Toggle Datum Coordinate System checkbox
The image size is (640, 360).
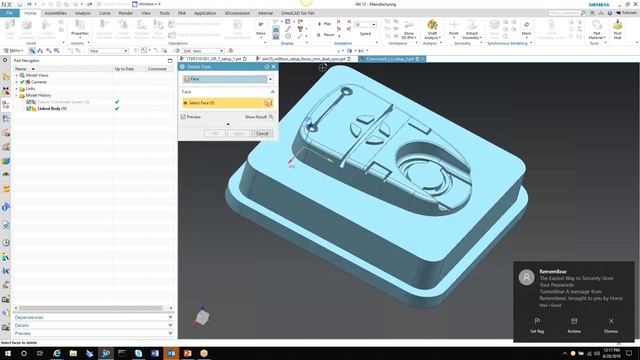coord(29,102)
